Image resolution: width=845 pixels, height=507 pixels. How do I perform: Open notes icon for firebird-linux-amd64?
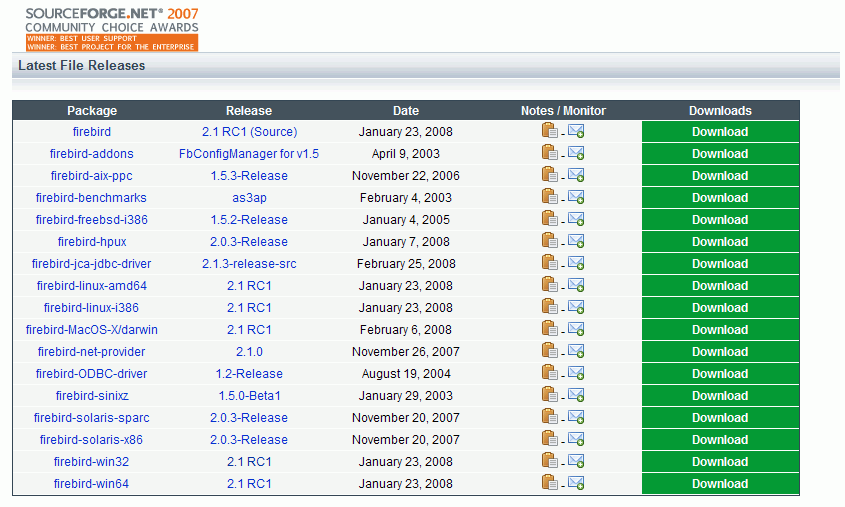[549, 285]
